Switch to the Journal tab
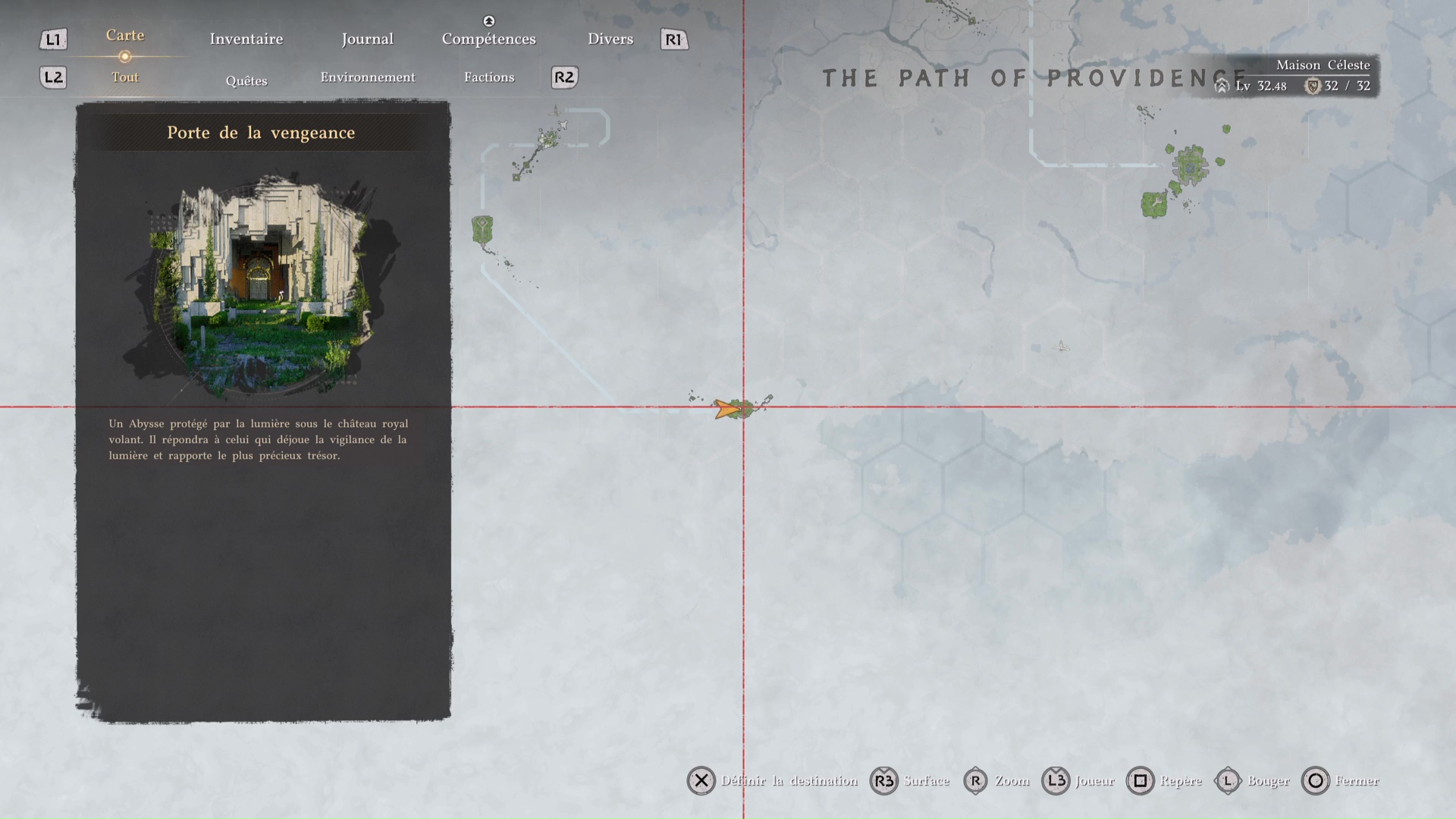The image size is (1456, 819). [367, 39]
